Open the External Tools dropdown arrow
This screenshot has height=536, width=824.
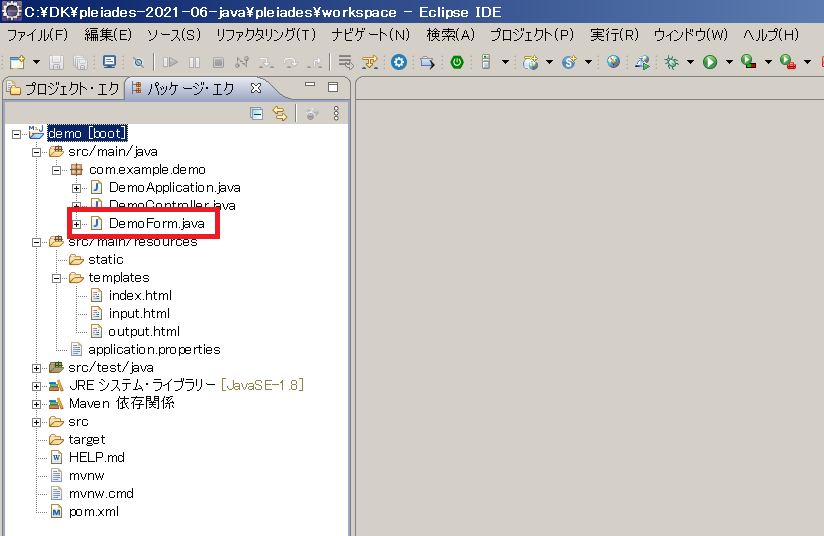click(807, 62)
